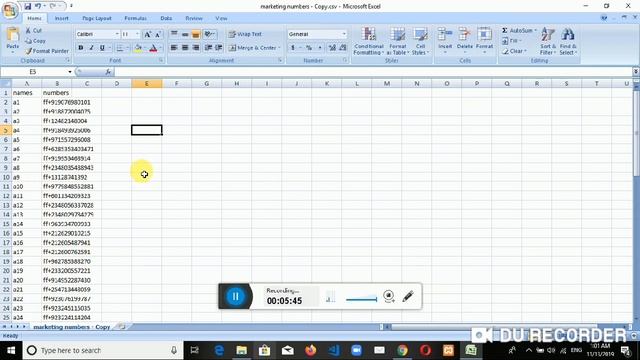Switch to the Review tab
Viewport: 640px width, 360px height.
click(194, 18)
